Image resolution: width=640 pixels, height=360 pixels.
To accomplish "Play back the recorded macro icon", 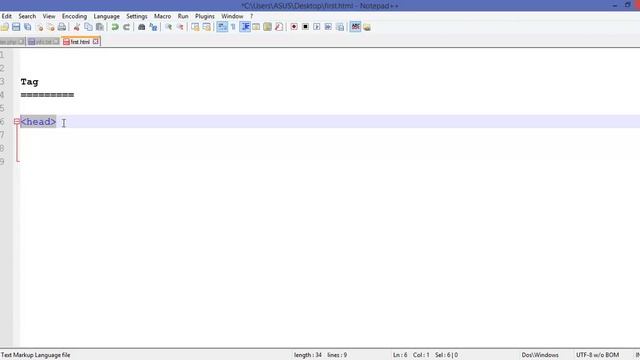I will click(x=317, y=27).
